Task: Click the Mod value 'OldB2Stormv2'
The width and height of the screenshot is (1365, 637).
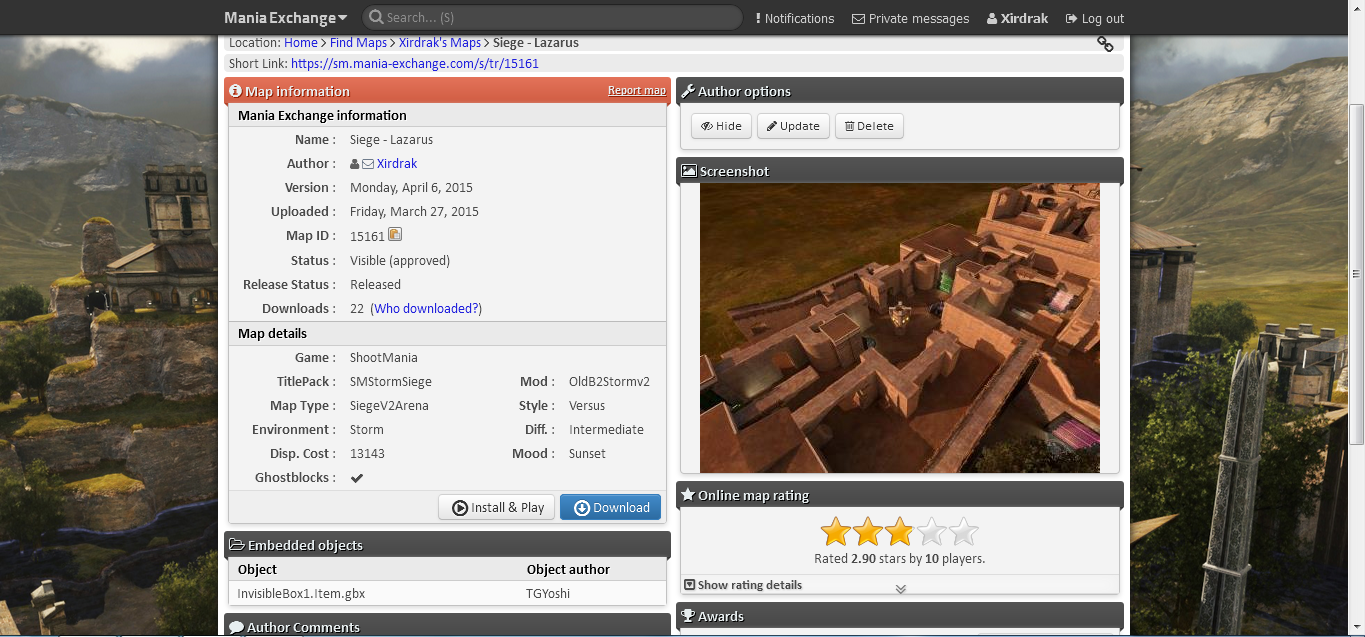Action: pyautogui.click(x=610, y=381)
